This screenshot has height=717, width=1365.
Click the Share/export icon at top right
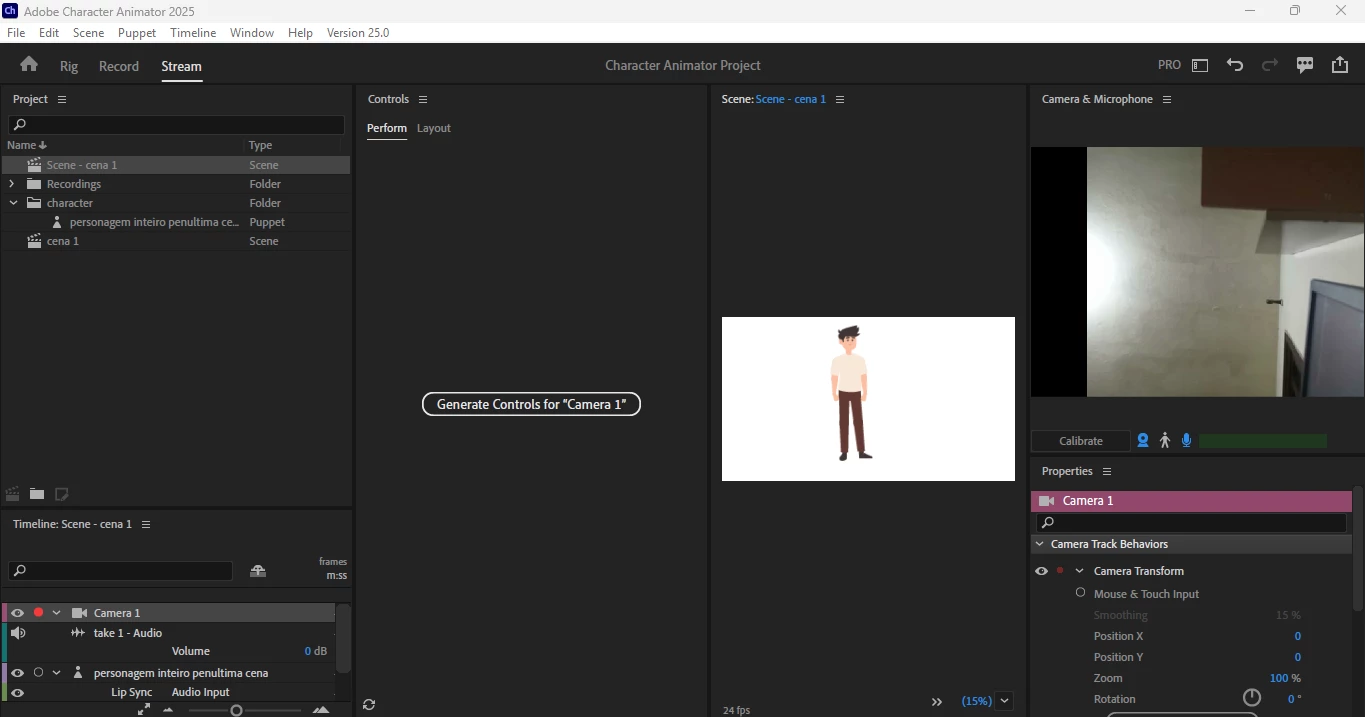click(x=1340, y=65)
